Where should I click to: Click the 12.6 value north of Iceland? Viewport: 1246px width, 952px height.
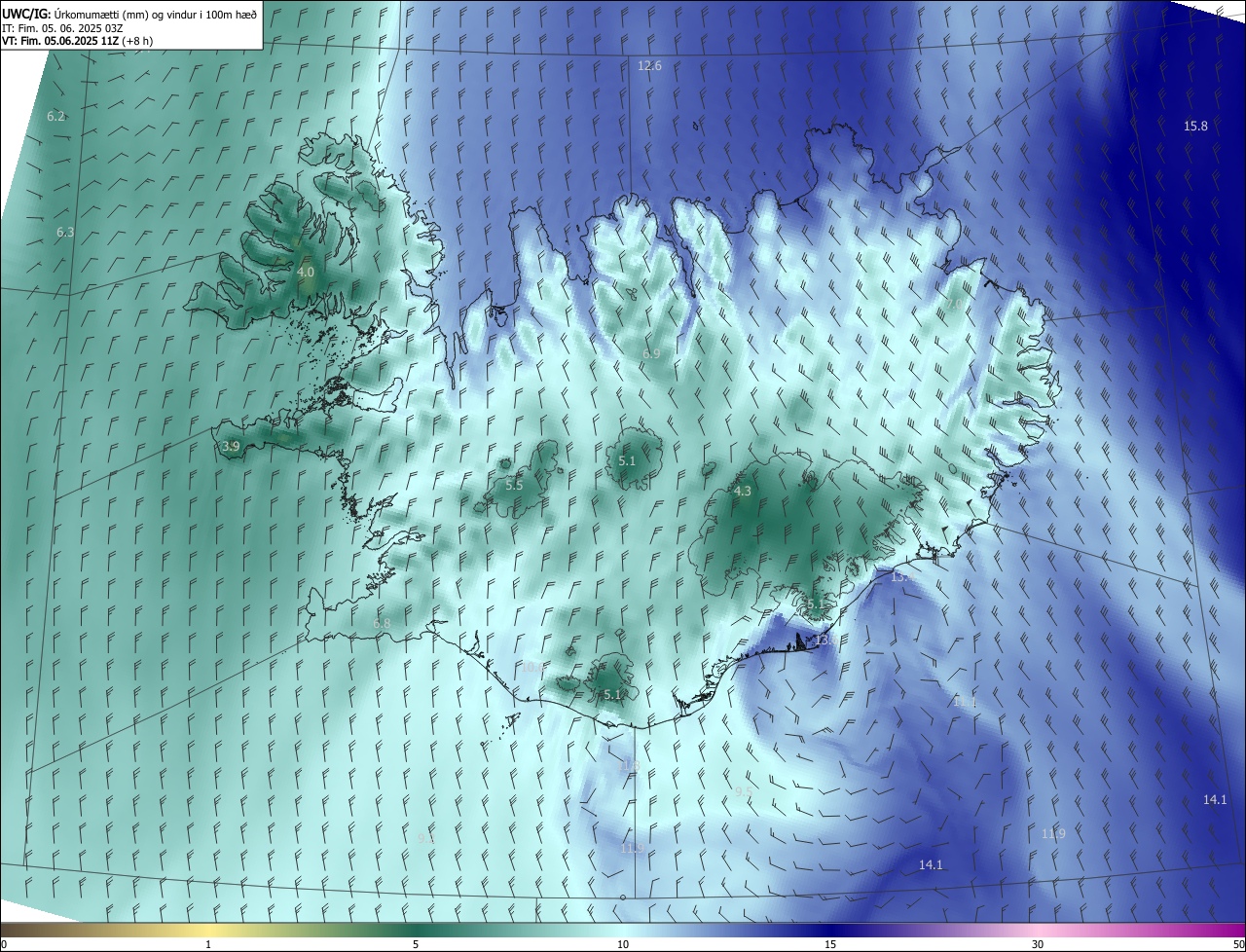point(649,66)
